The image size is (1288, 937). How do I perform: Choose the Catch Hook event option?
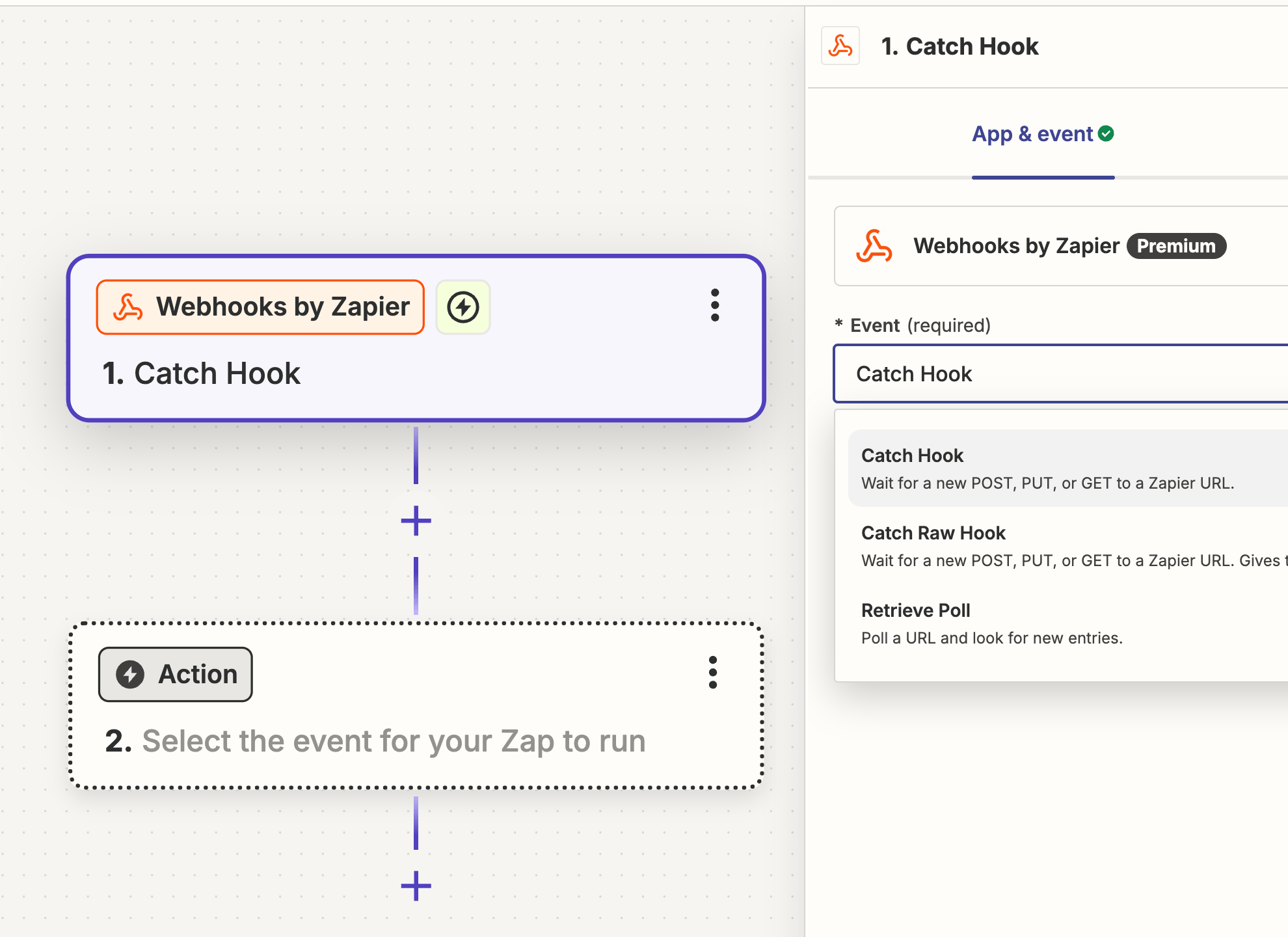(1068, 468)
